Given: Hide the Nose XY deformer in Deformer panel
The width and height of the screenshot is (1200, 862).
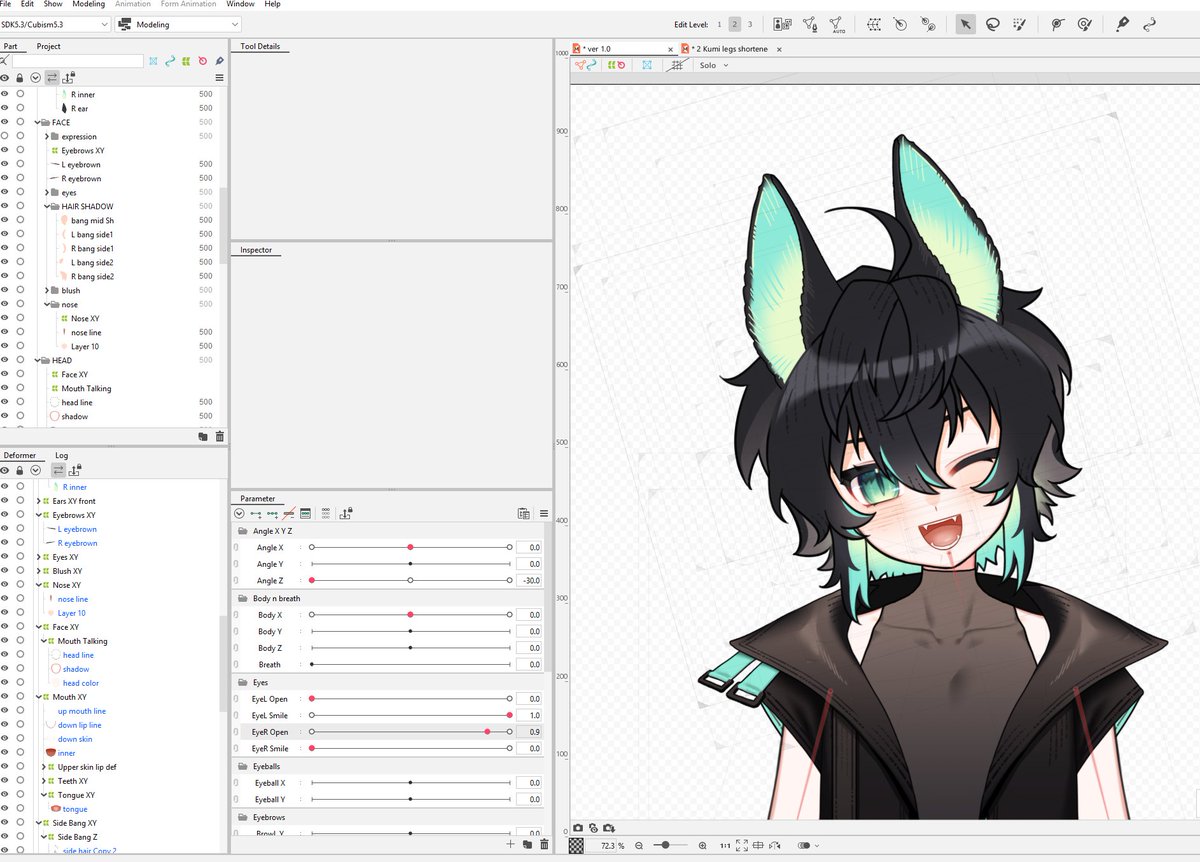Looking at the screenshot, I should click(4, 585).
